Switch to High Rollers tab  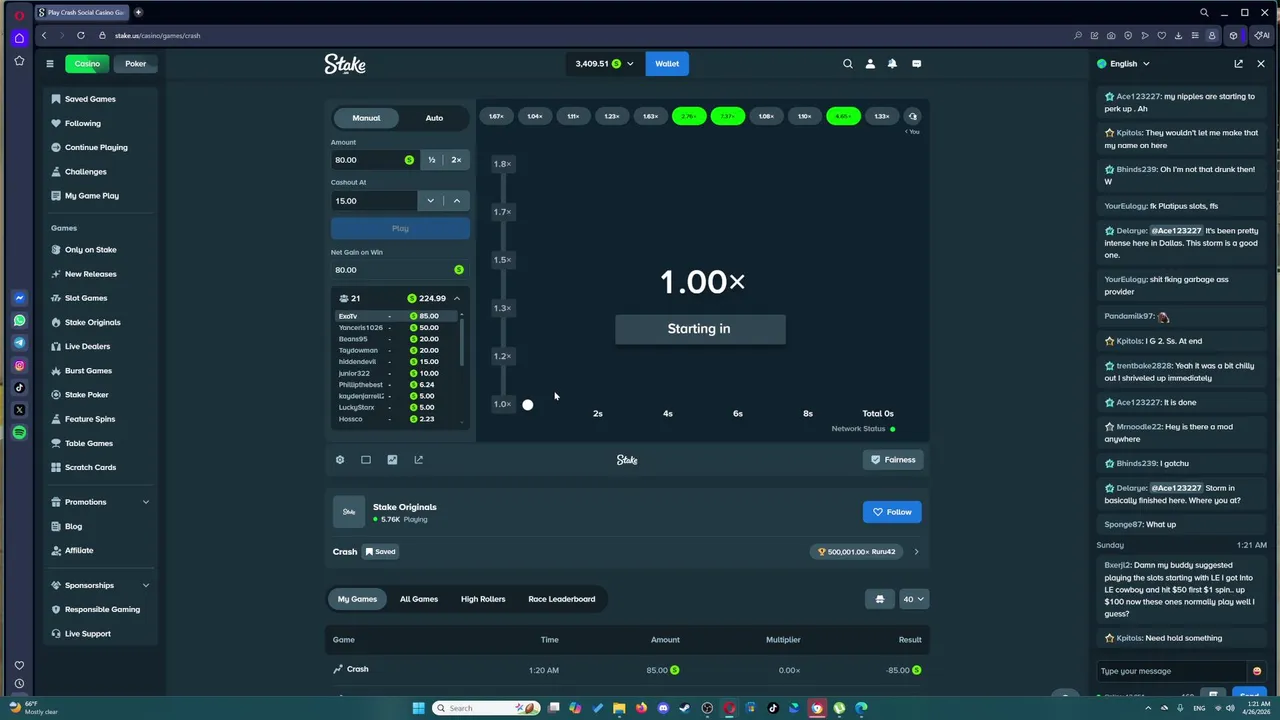pos(483,599)
